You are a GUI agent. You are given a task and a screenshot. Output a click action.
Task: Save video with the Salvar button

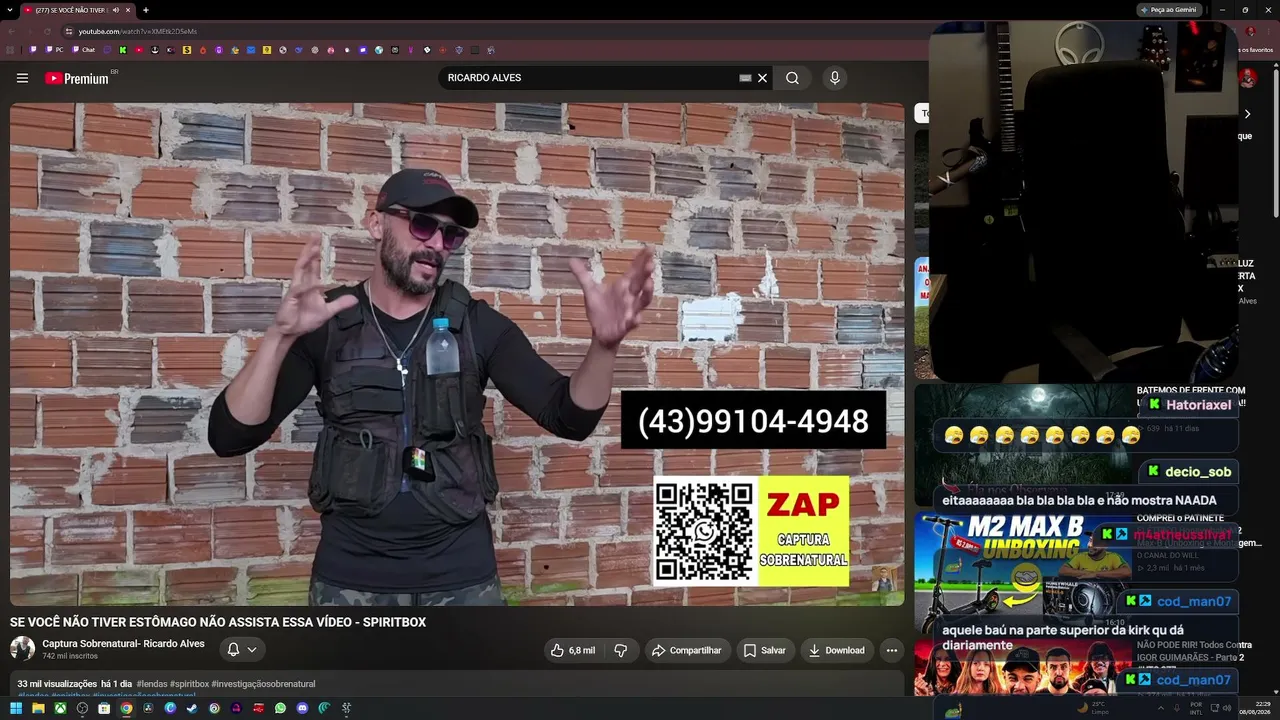pos(764,650)
